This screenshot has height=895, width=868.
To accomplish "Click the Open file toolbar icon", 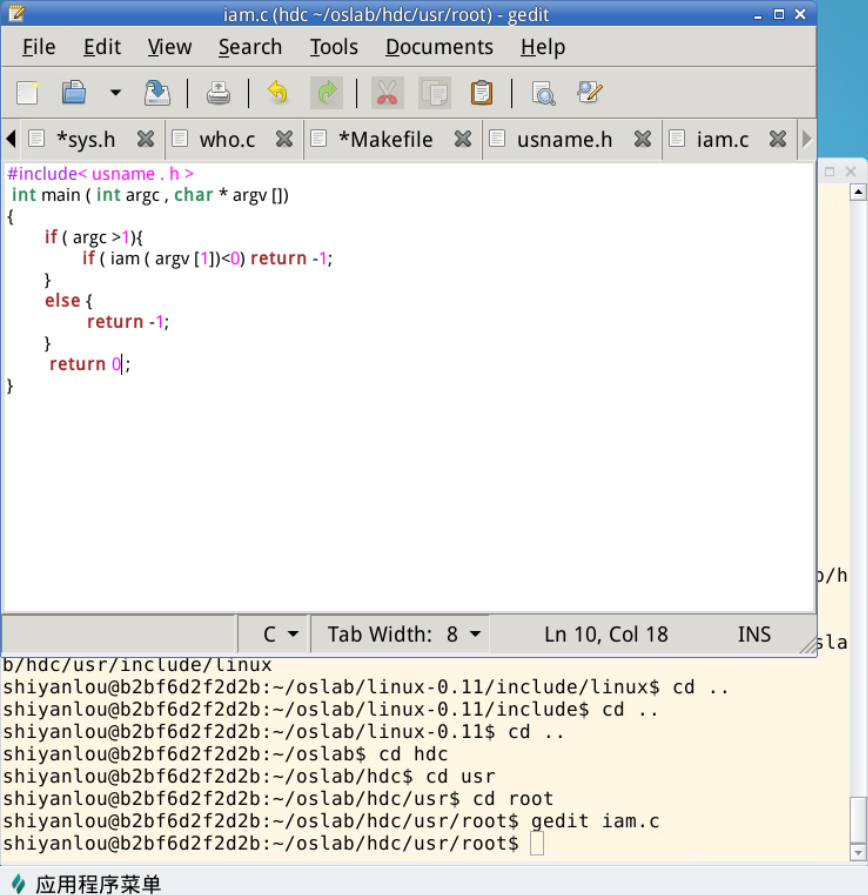I will coord(74,93).
